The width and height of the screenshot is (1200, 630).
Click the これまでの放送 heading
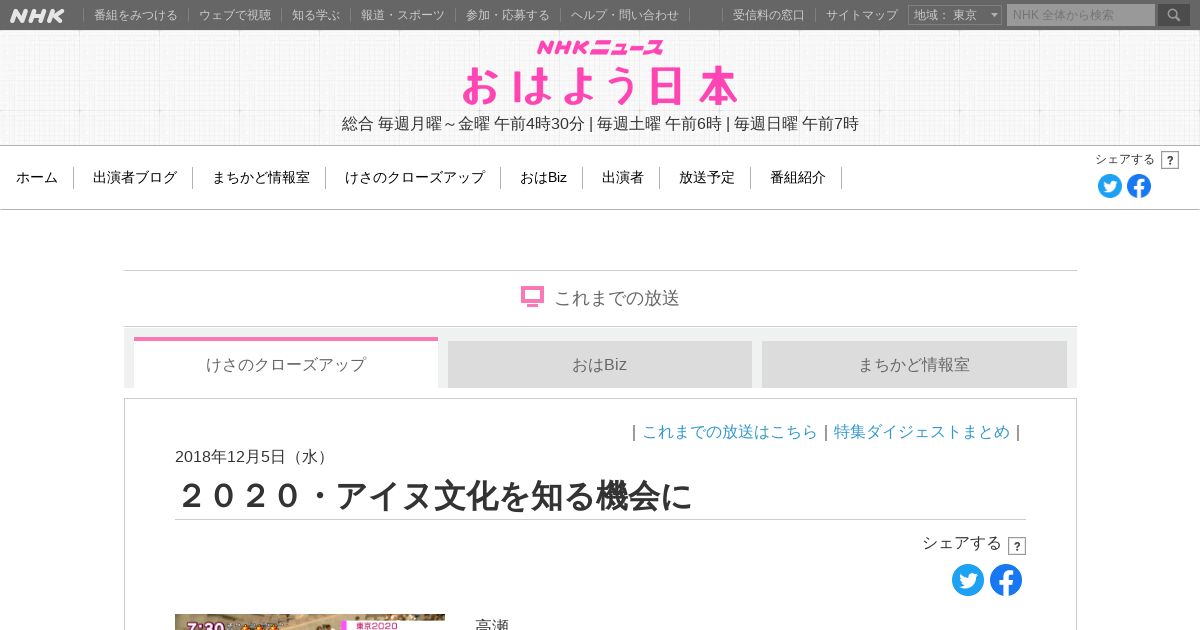(617, 298)
